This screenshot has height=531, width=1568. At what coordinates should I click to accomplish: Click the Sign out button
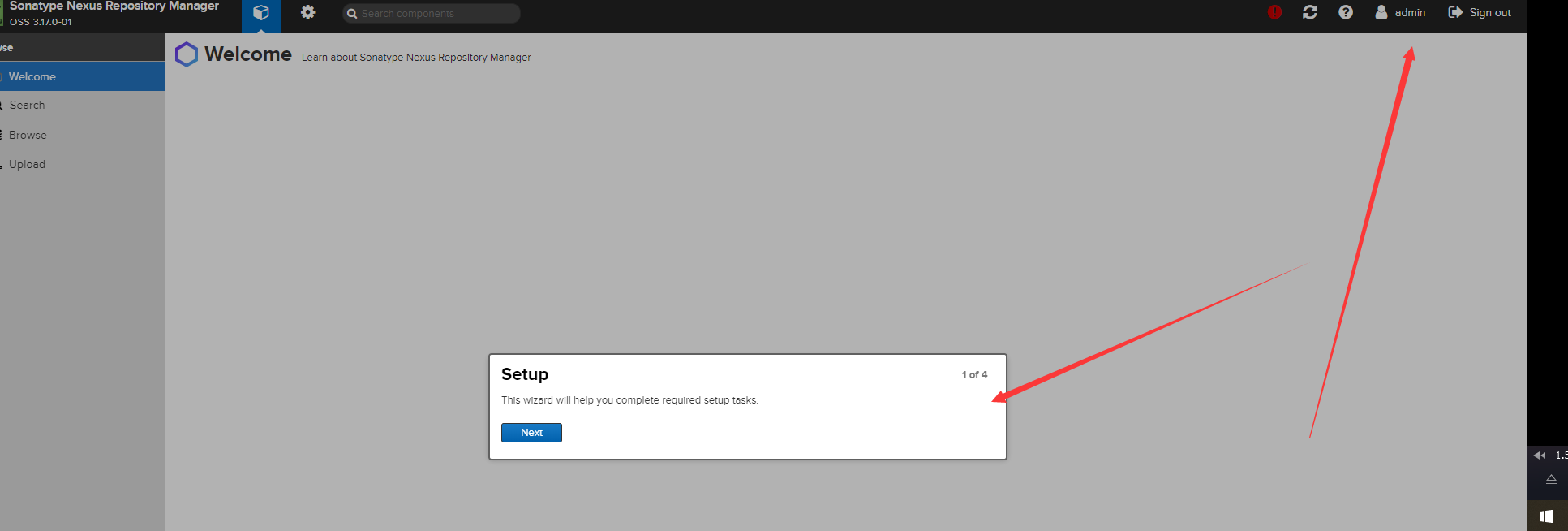pos(1480,12)
